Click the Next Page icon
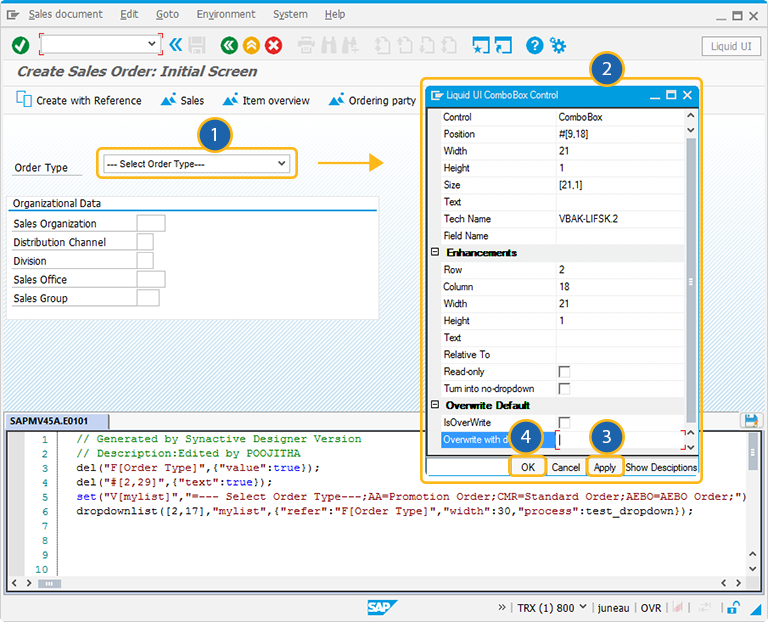Screen dimensions: 768x622 pos(427,46)
